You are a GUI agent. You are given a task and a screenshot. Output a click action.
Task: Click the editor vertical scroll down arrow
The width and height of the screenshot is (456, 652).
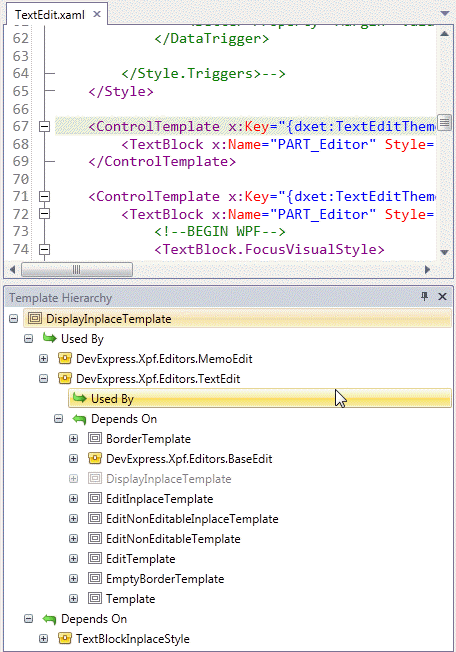[444, 252]
